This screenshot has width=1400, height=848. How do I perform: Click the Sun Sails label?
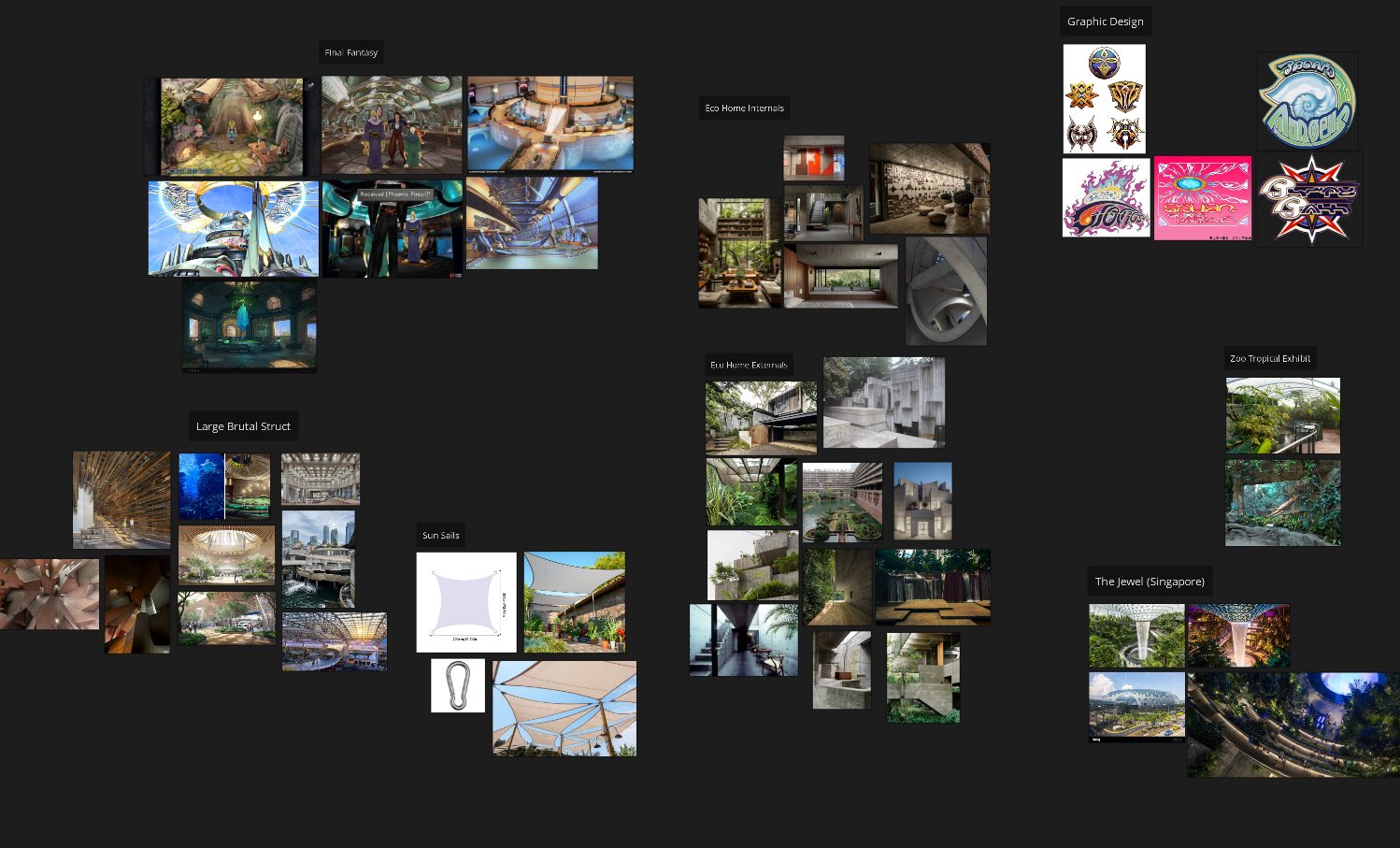click(x=441, y=536)
